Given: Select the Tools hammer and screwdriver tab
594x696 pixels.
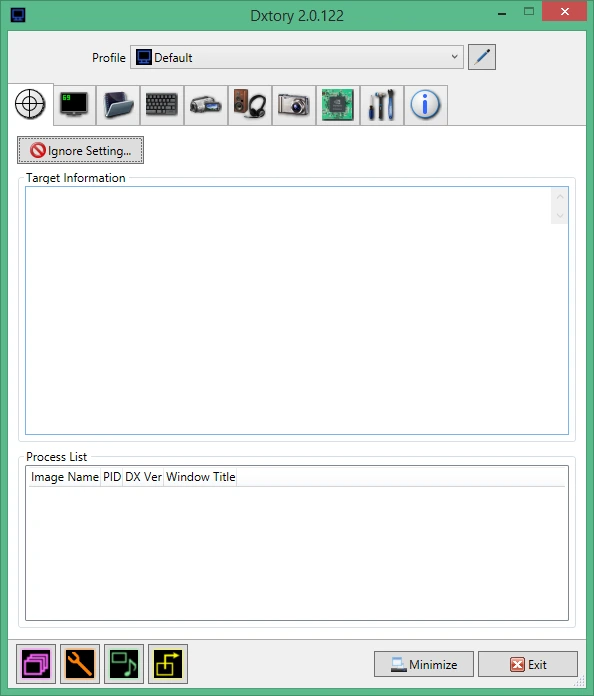Looking at the screenshot, I should click(x=381, y=105).
